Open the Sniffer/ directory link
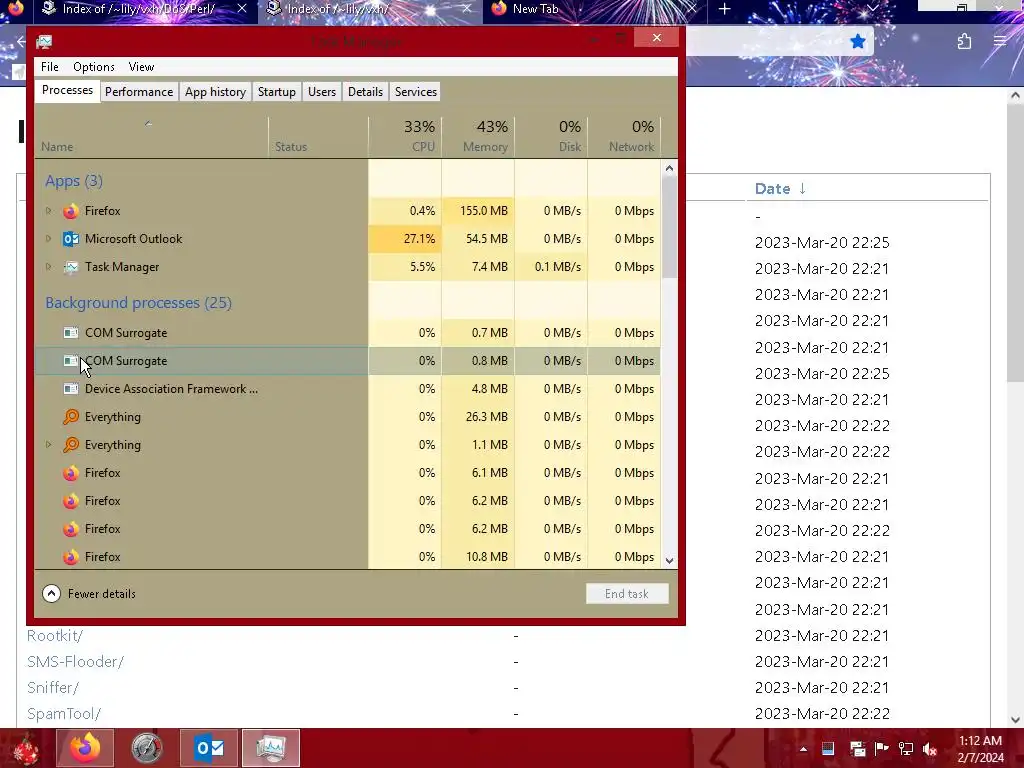Viewport: 1024px width, 768px height. click(x=53, y=688)
